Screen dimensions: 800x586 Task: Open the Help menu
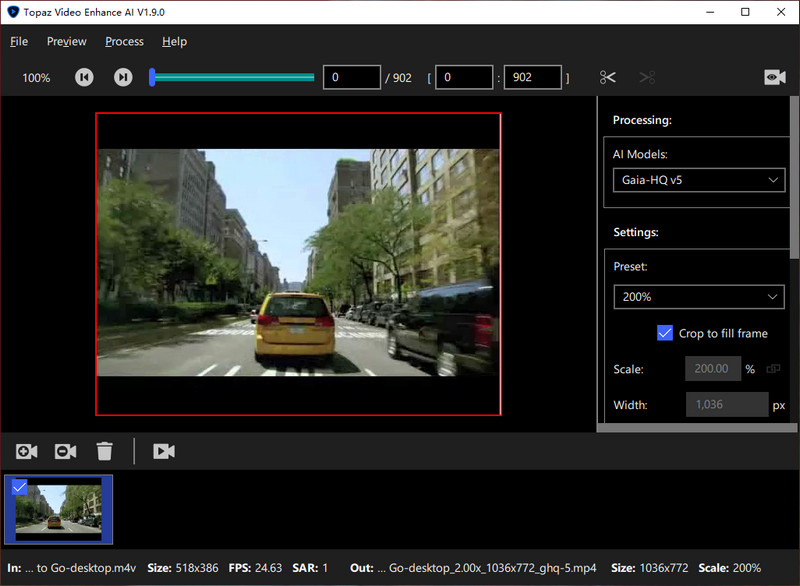pos(174,41)
